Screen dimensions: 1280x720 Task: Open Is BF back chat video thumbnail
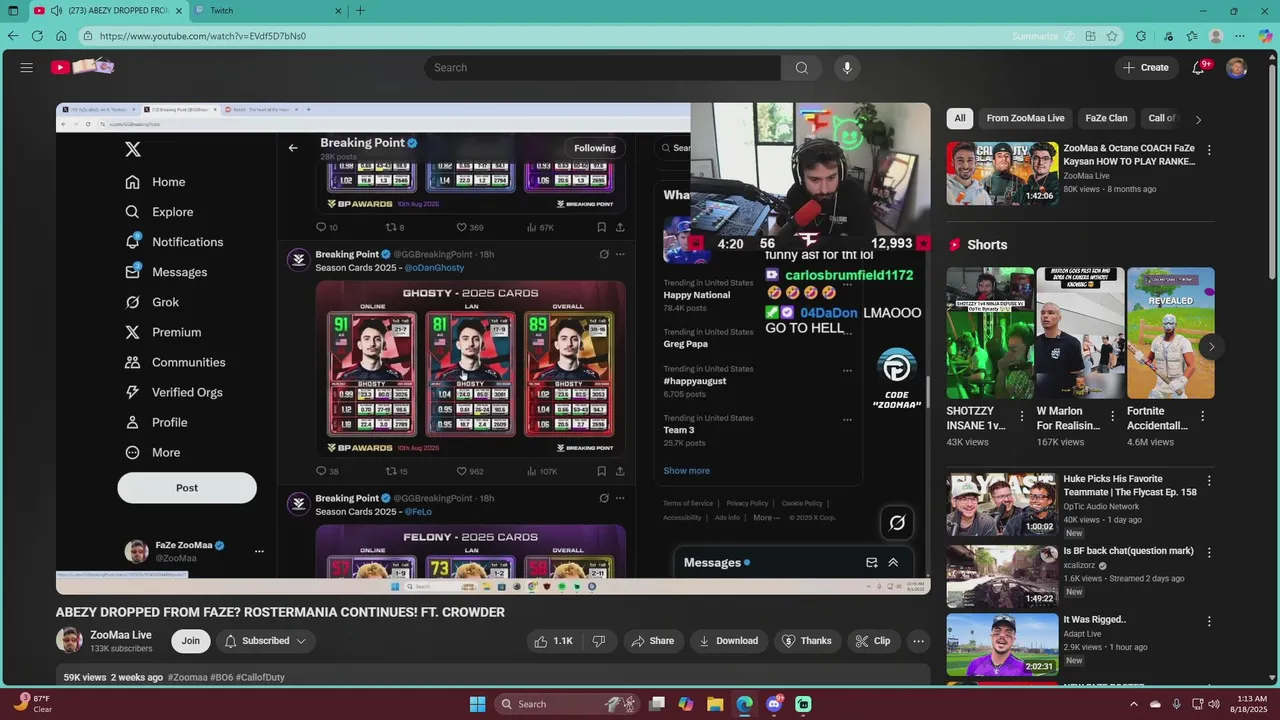tap(1002, 575)
